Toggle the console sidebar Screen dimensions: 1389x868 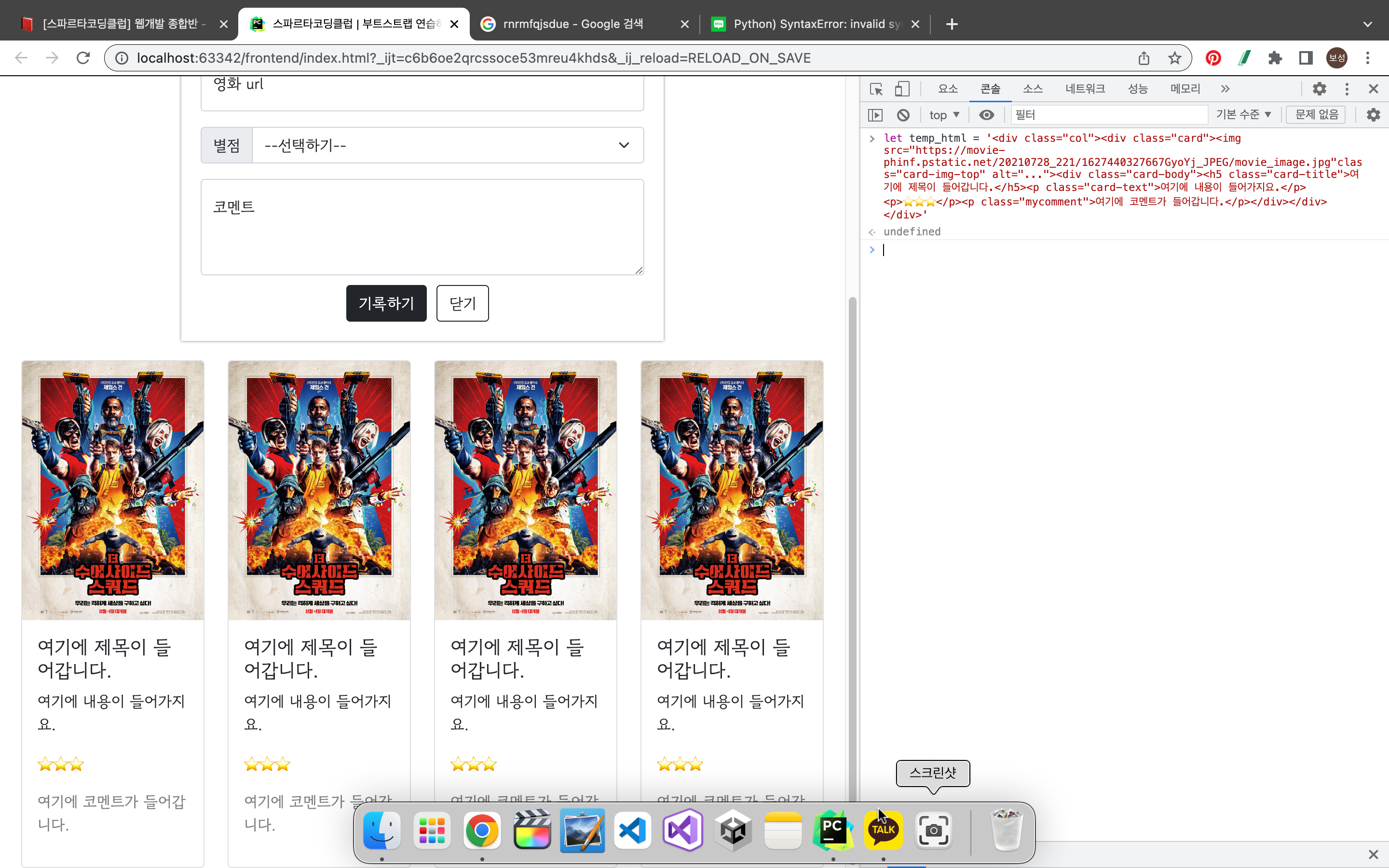click(x=875, y=115)
